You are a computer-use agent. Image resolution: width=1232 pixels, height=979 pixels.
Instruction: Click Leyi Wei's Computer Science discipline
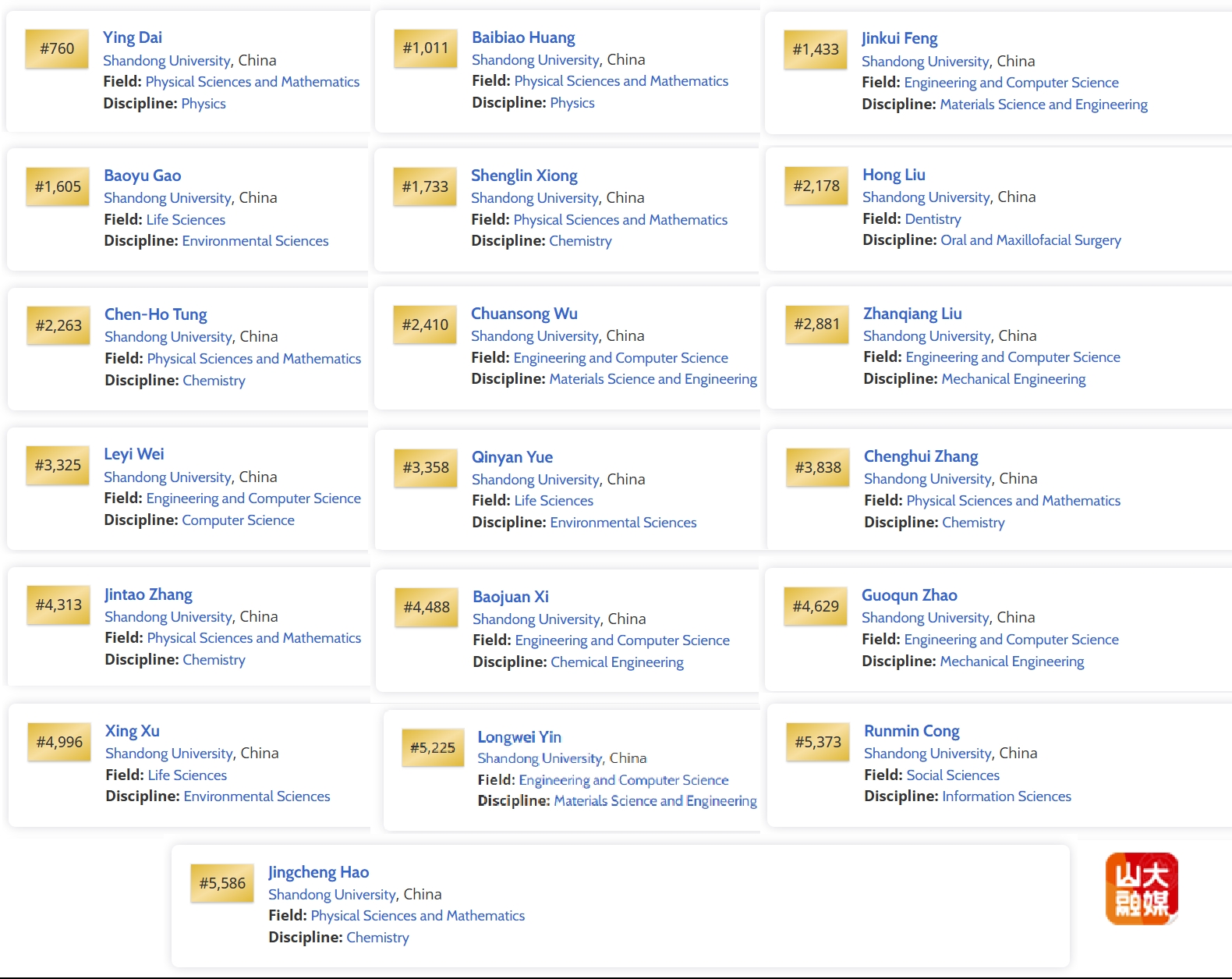coord(238,520)
